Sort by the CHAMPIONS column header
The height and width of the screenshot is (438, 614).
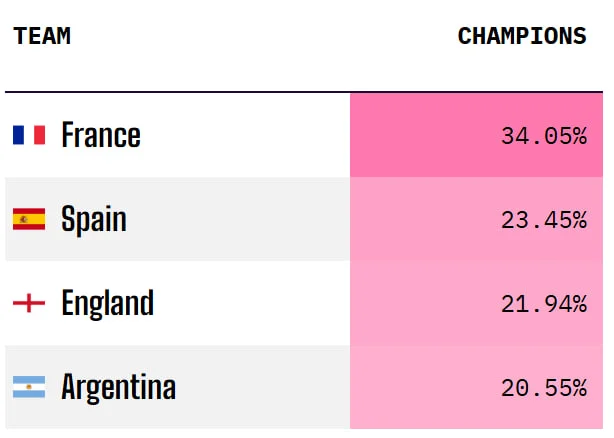tap(522, 36)
